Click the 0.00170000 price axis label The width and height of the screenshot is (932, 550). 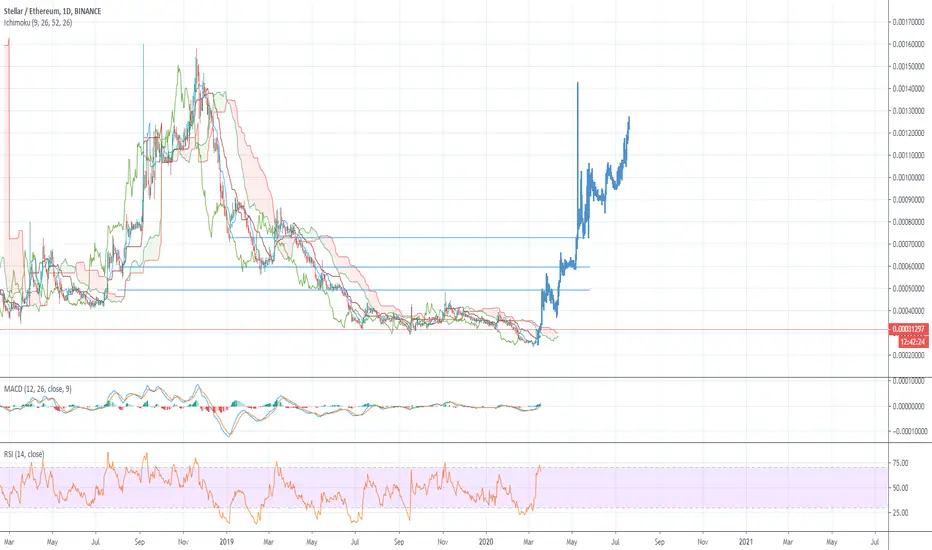908,22
